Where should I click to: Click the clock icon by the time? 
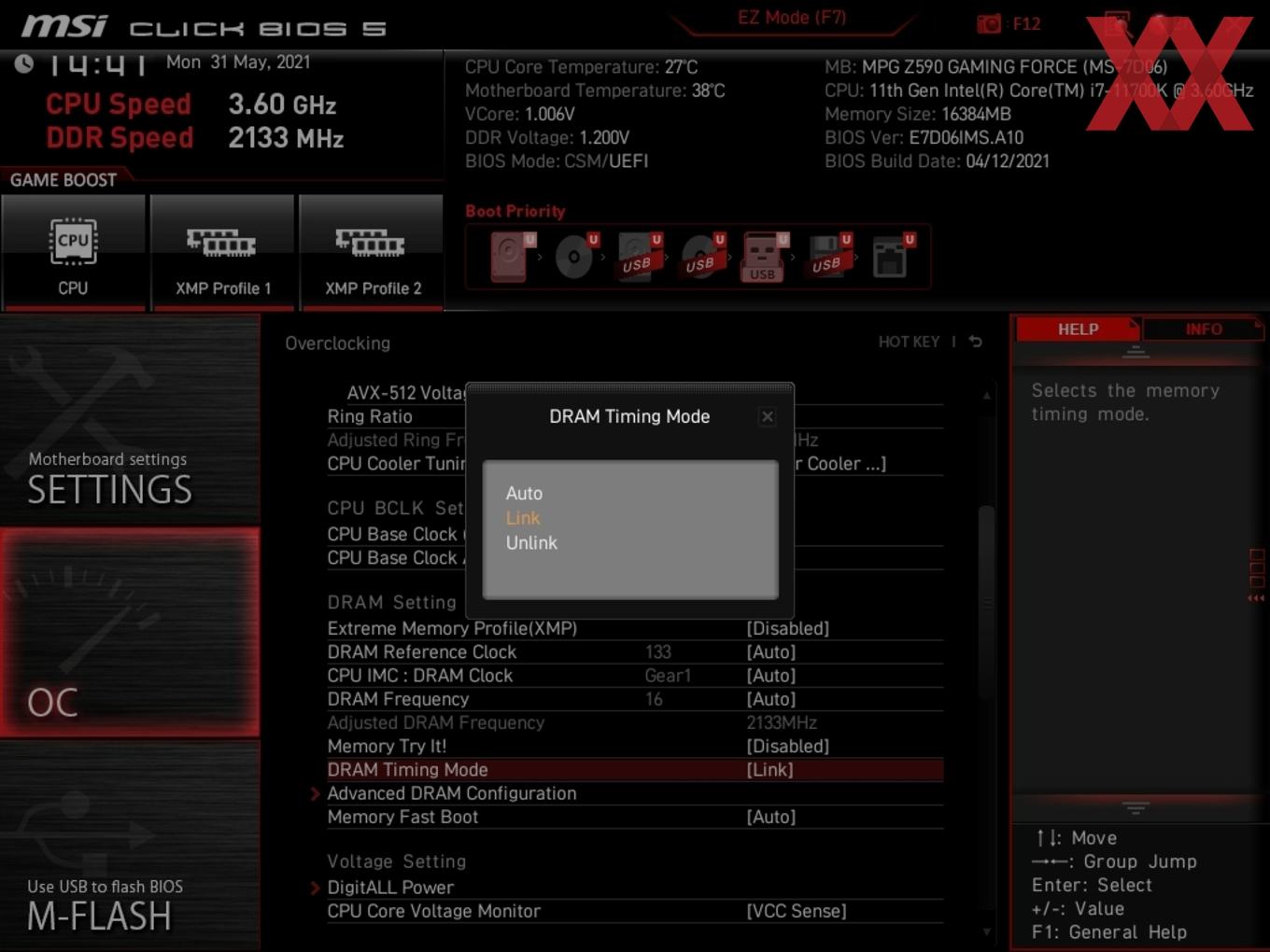click(24, 63)
